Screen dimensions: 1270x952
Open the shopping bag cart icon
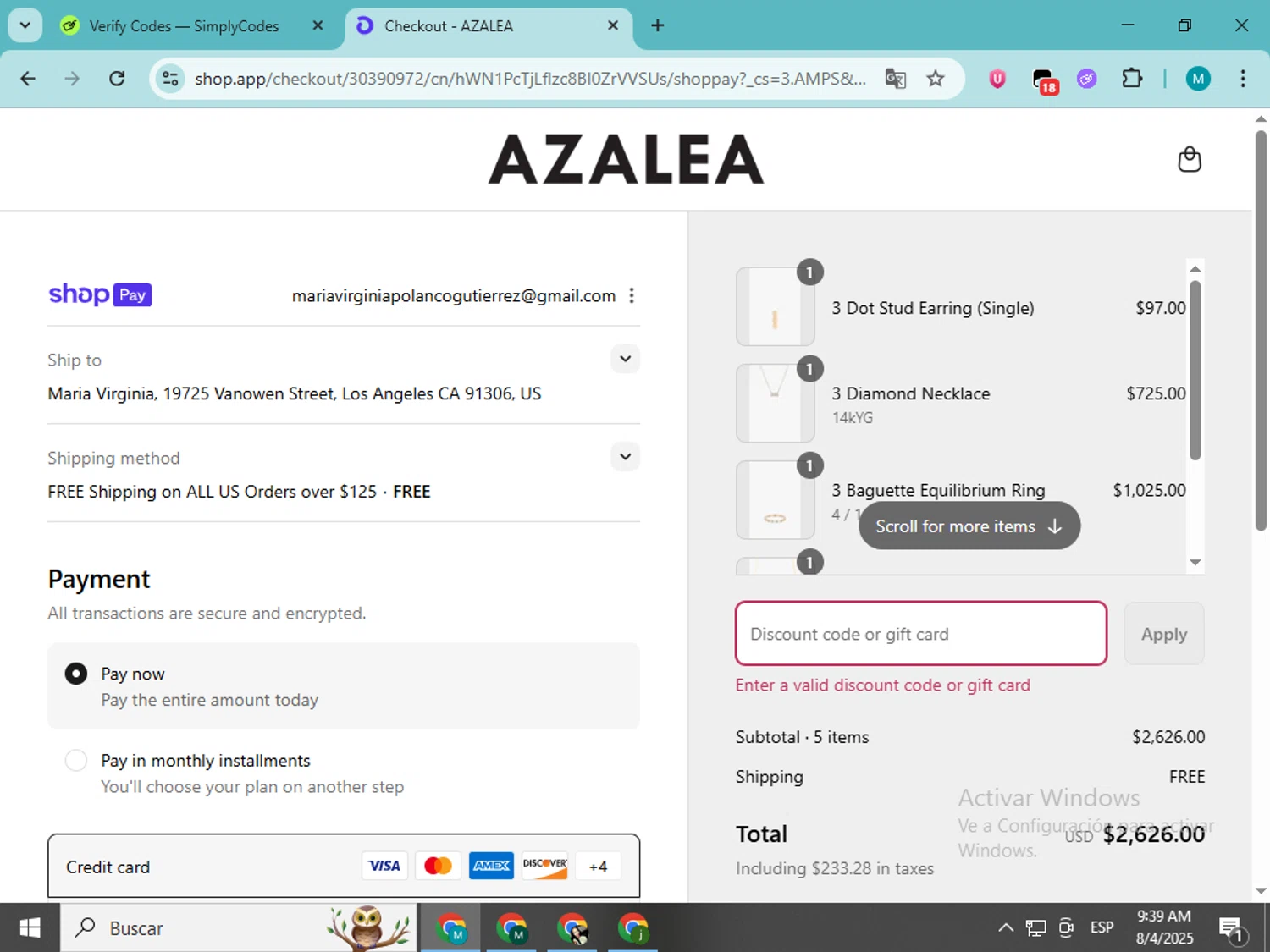[1190, 159]
